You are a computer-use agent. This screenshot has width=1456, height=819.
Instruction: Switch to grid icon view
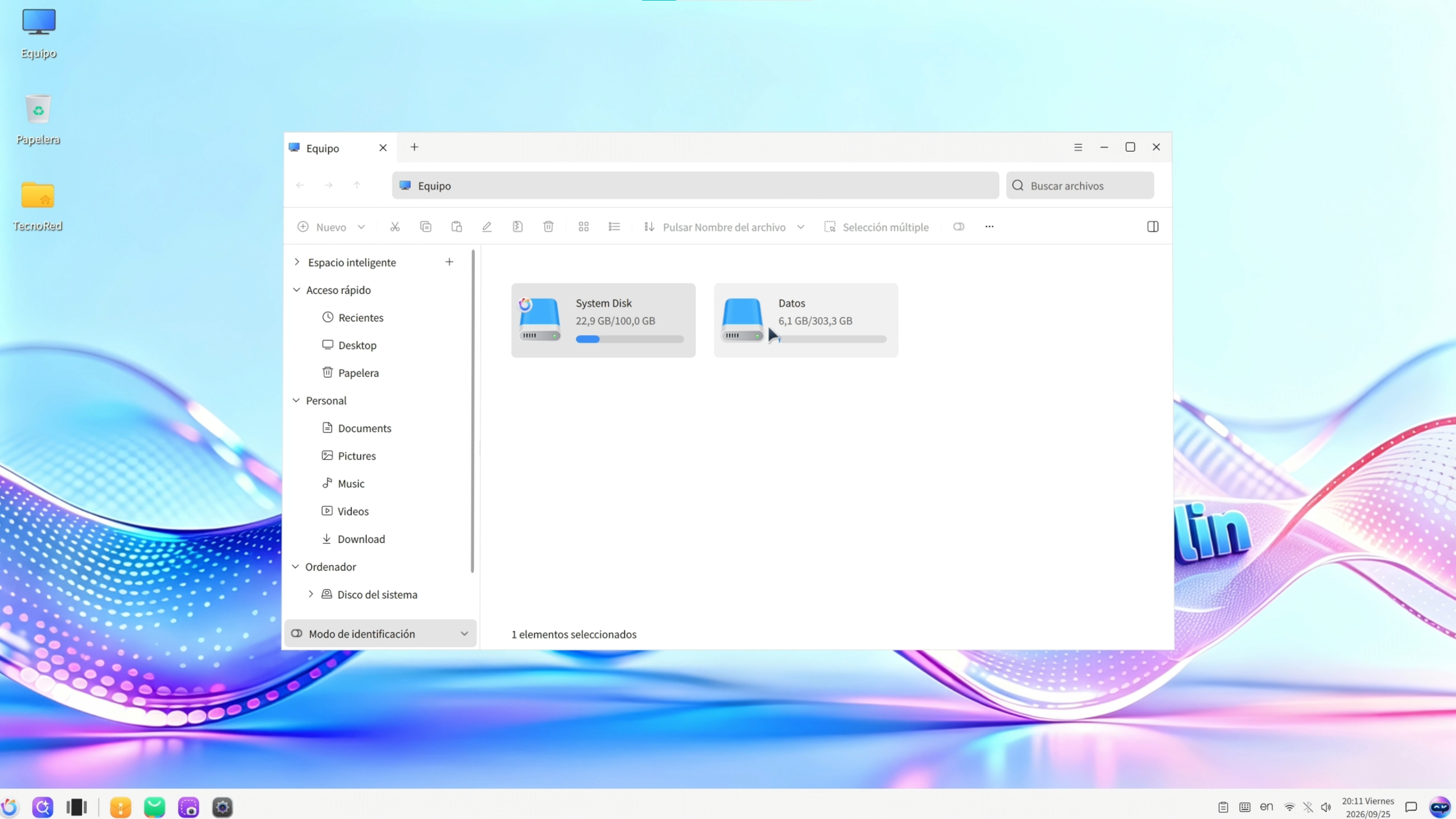584,227
